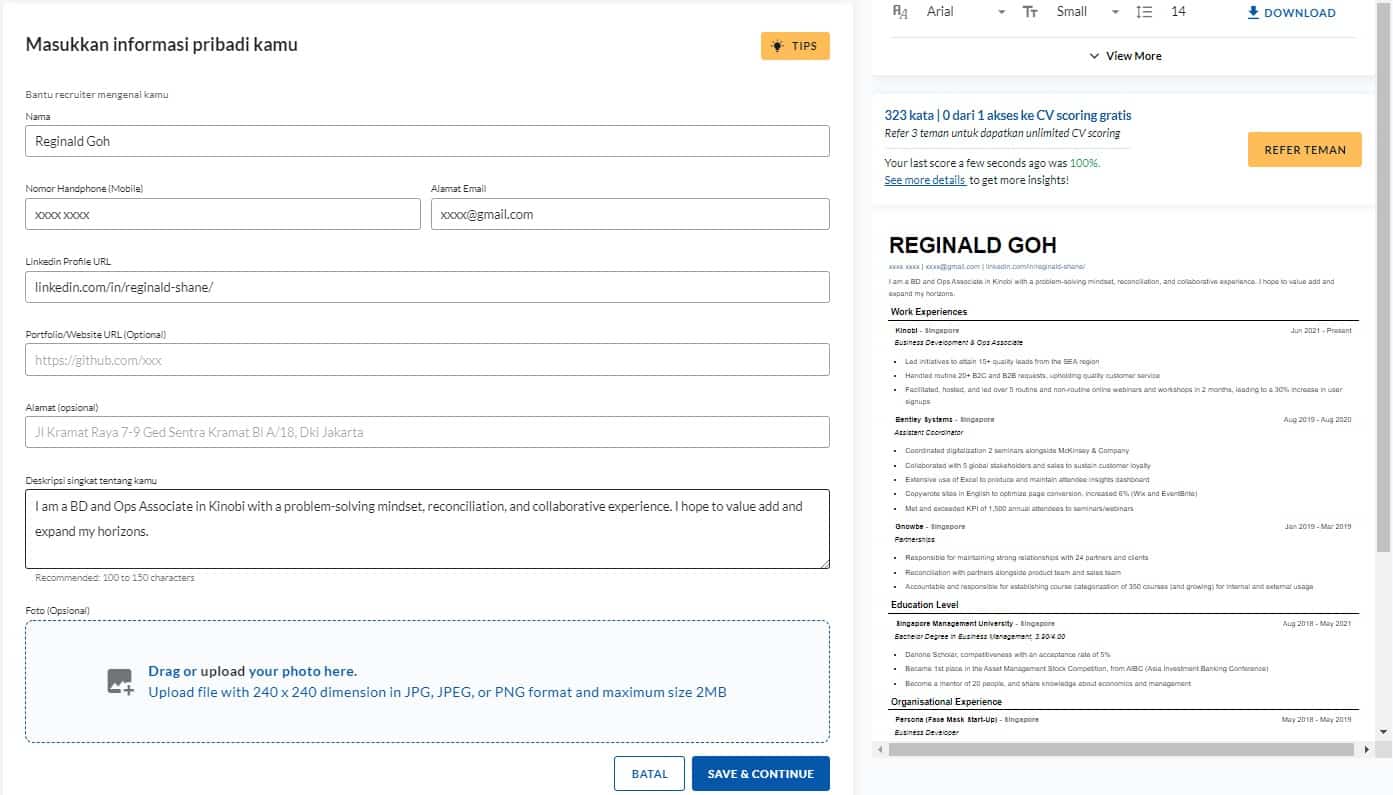Viewport: 1393px width, 795px height.
Task: Click the download arrow icon
Action: click(x=1253, y=13)
